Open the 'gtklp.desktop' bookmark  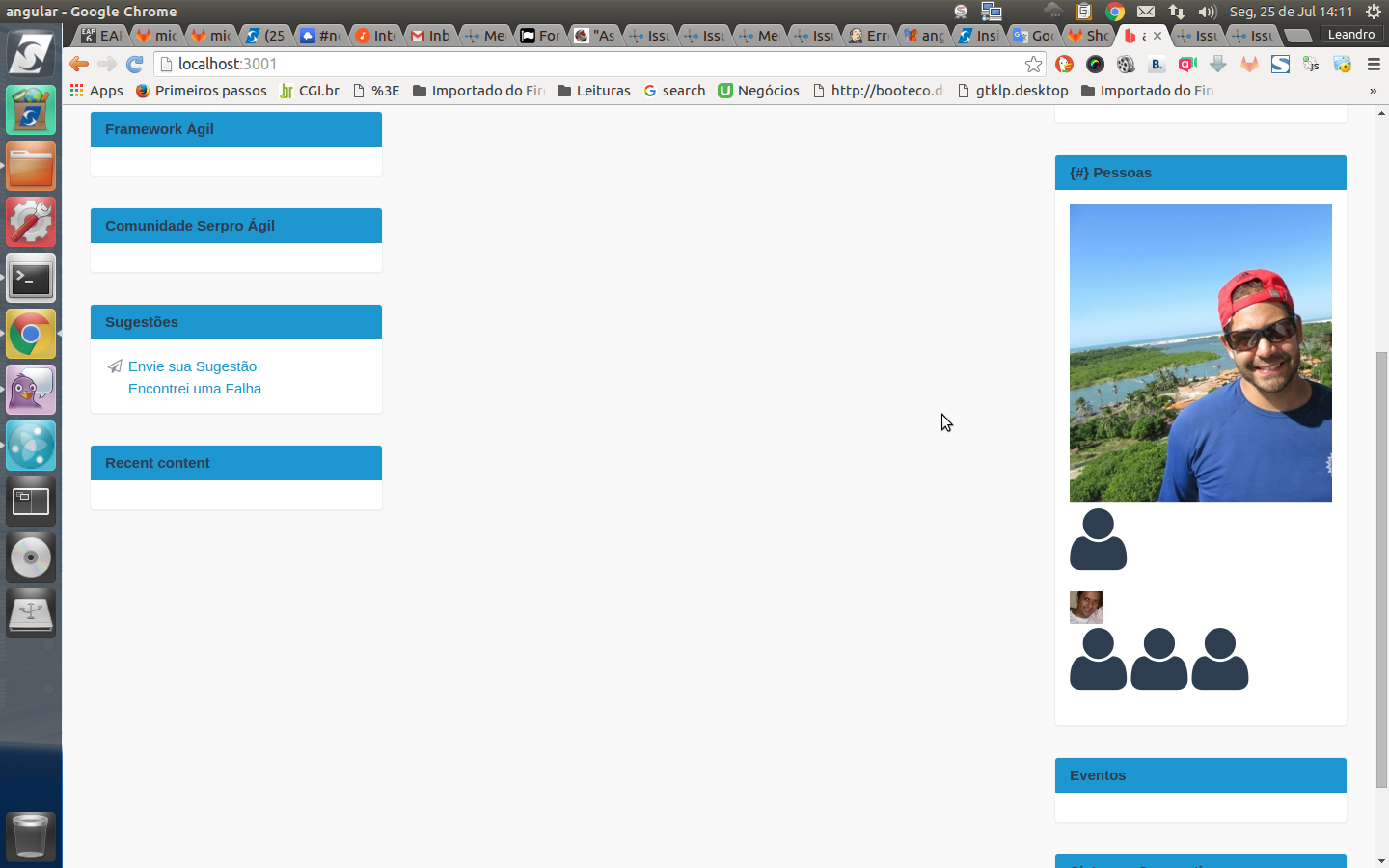click(x=1012, y=91)
